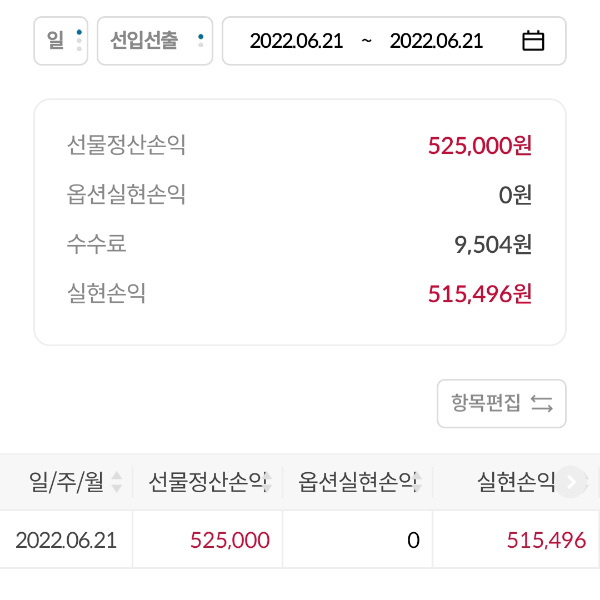Click the summary 실현손익 515,496원 amount
The width and height of the screenshot is (600, 600).
[480, 294]
